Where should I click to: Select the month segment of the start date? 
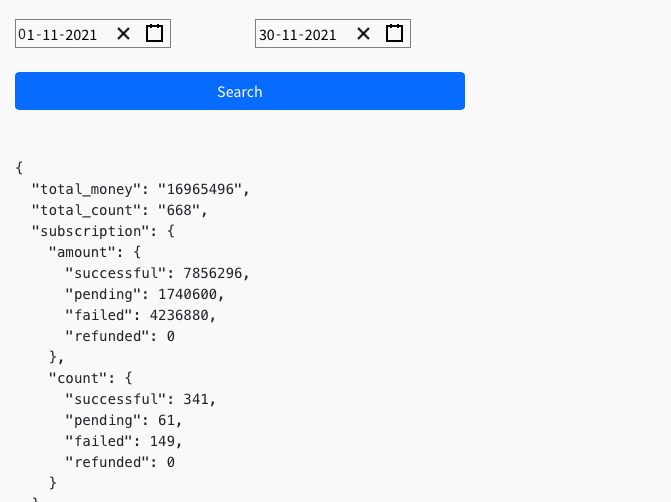pos(49,35)
